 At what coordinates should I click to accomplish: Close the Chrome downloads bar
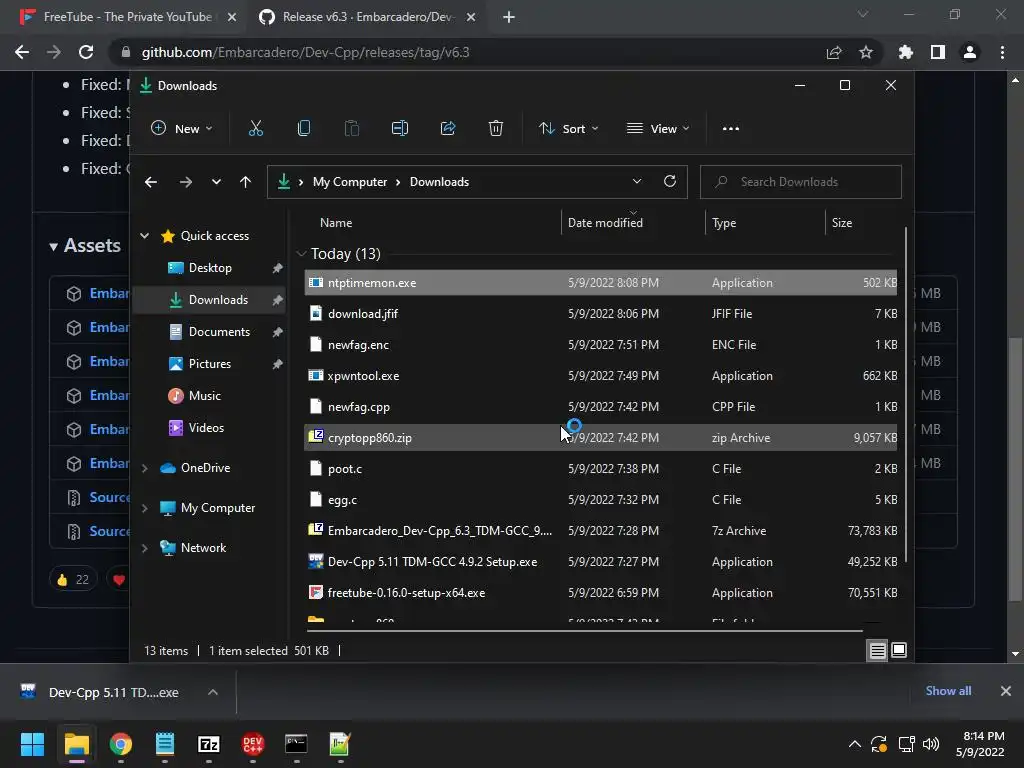tap(1006, 691)
